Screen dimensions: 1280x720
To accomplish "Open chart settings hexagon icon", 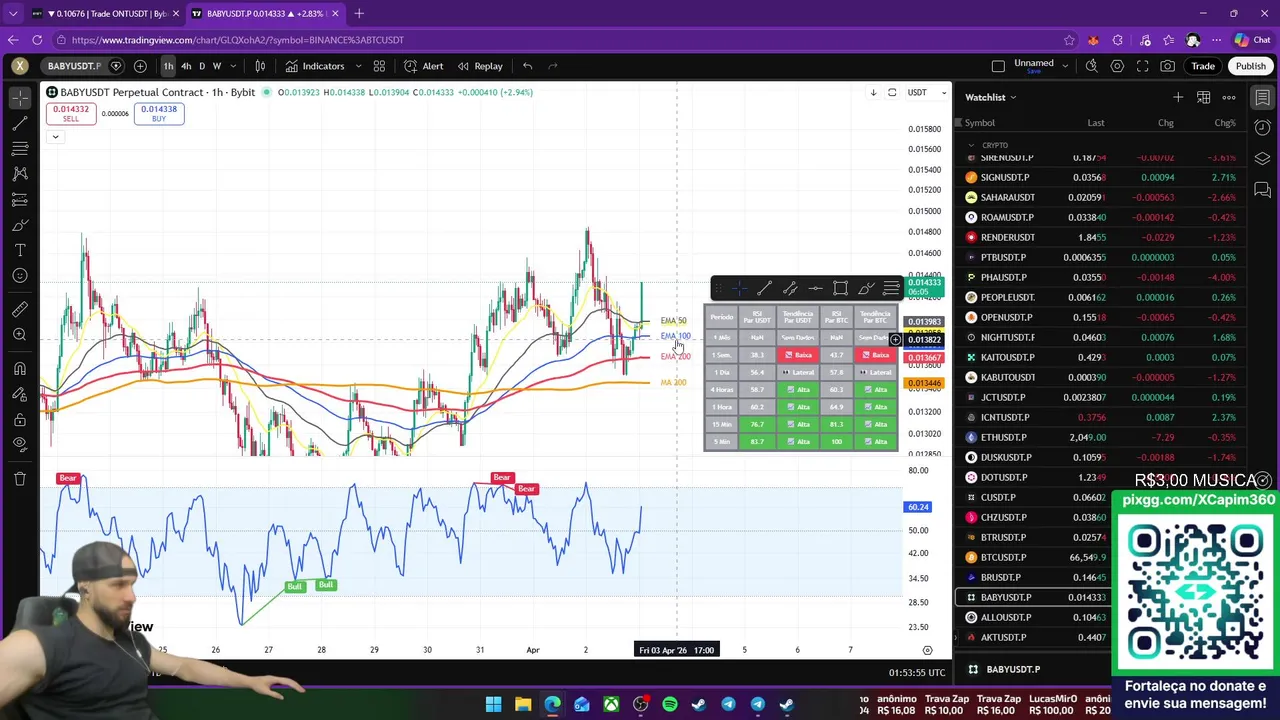I will [1117, 66].
